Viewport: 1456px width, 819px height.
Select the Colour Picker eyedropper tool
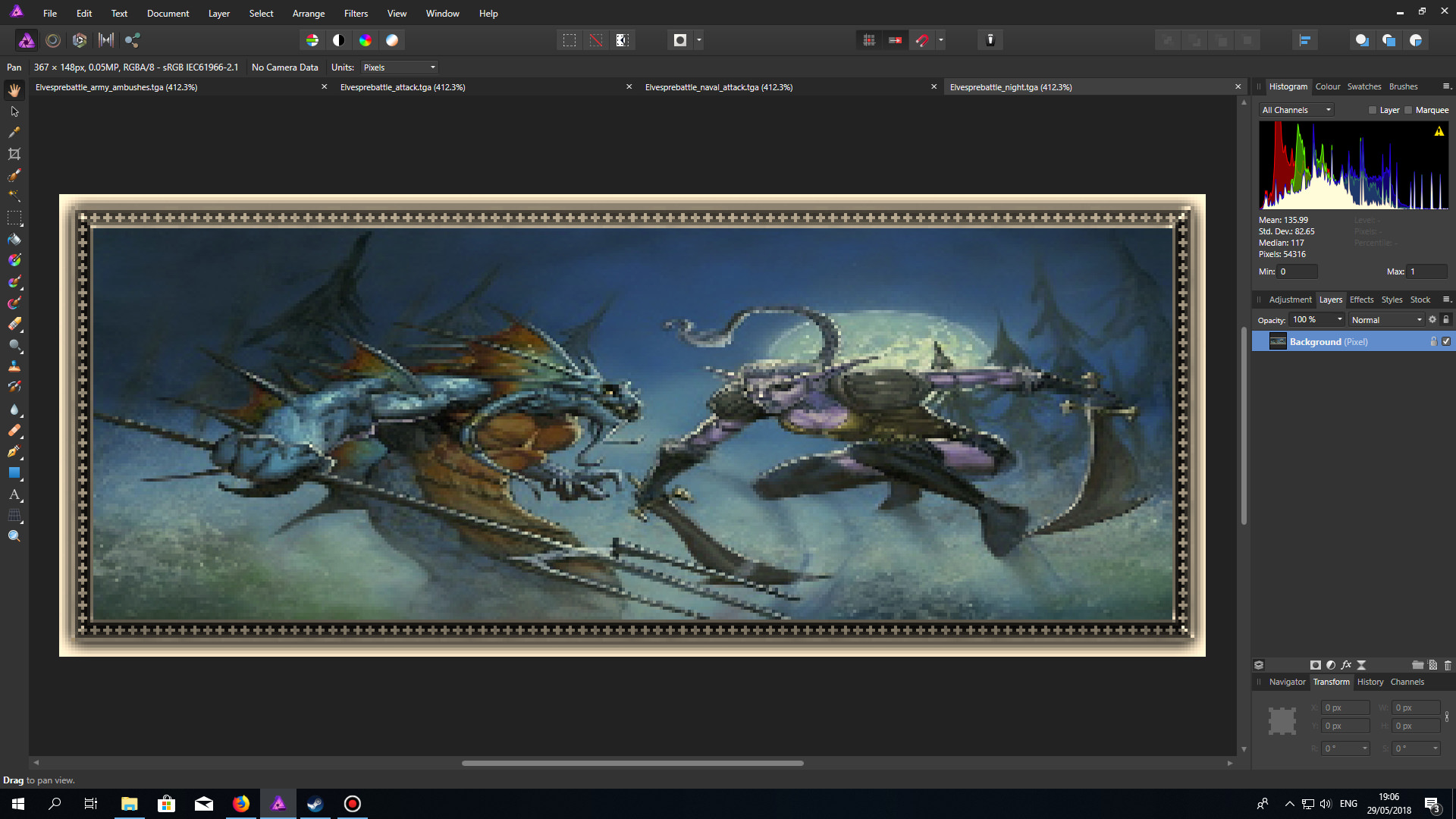point(14,133)
